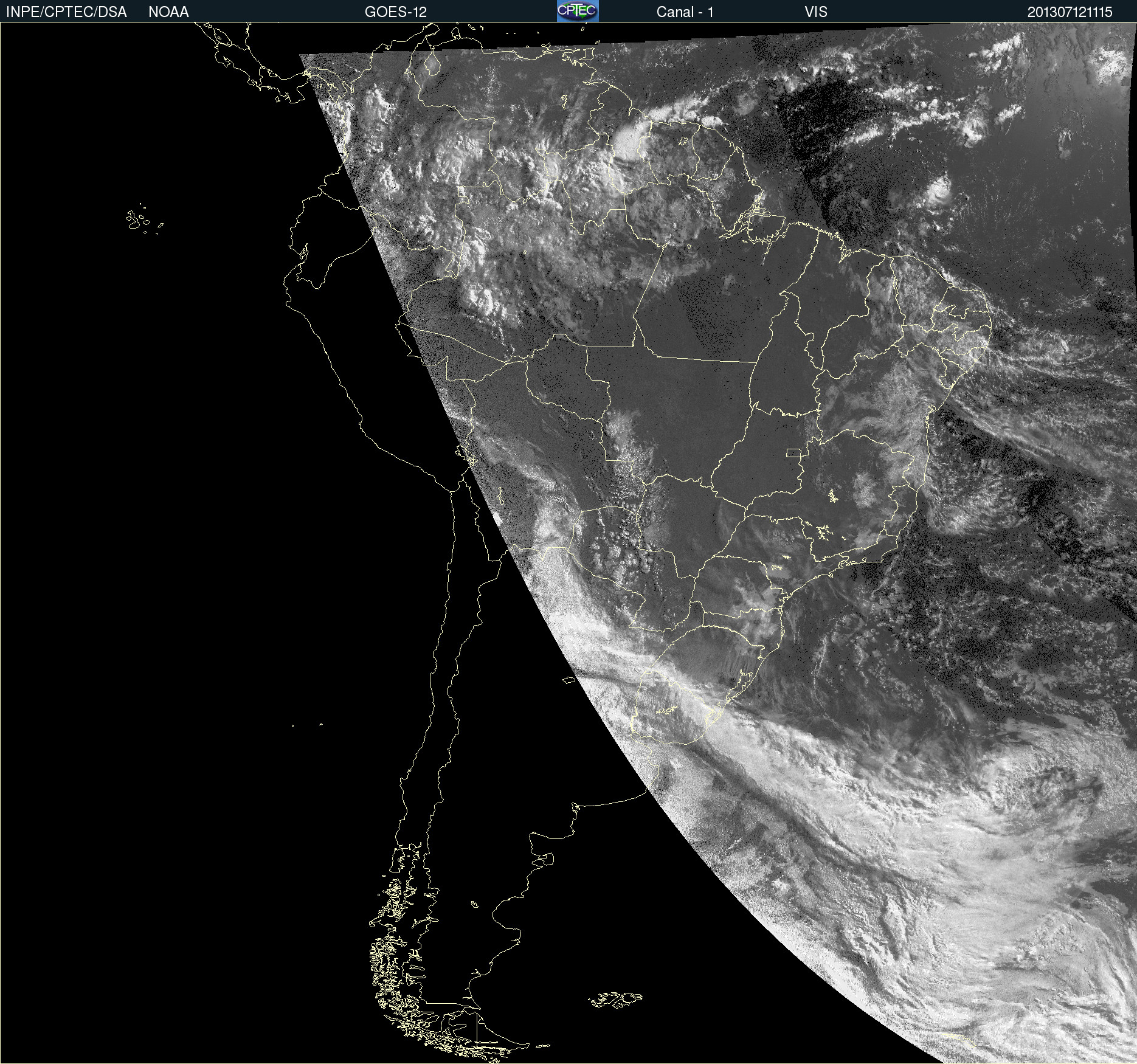Click the GOES-12 satellite label
This screenshot has width=1137, height=1064.
tap(396, 12)
